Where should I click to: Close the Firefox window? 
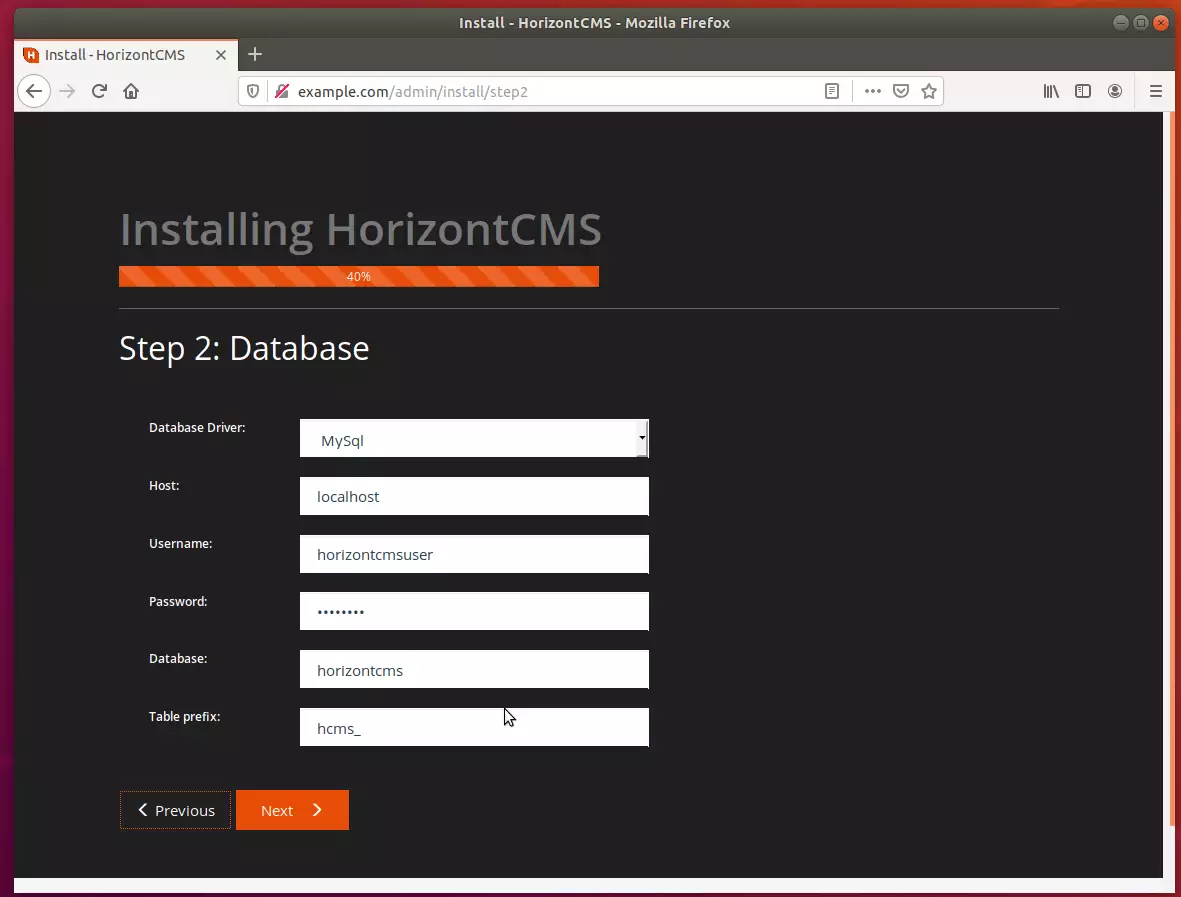click(x=1161, y=23)
